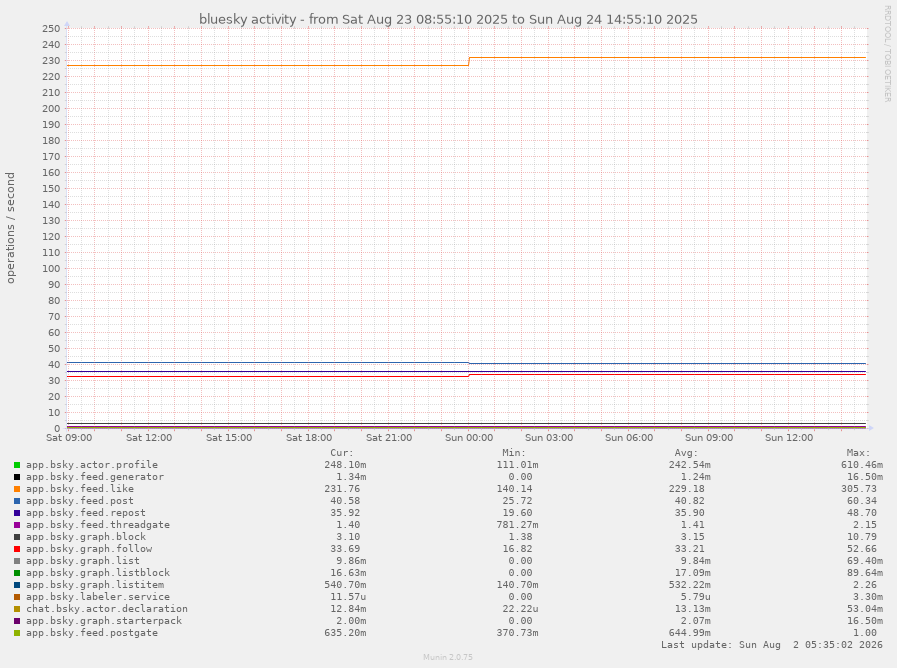Image resolution: width=897 pixels, height=668 pixels.
Task: Click the chat.bsky.actor.declaration legend swatch
Action: tap(17, 609)
